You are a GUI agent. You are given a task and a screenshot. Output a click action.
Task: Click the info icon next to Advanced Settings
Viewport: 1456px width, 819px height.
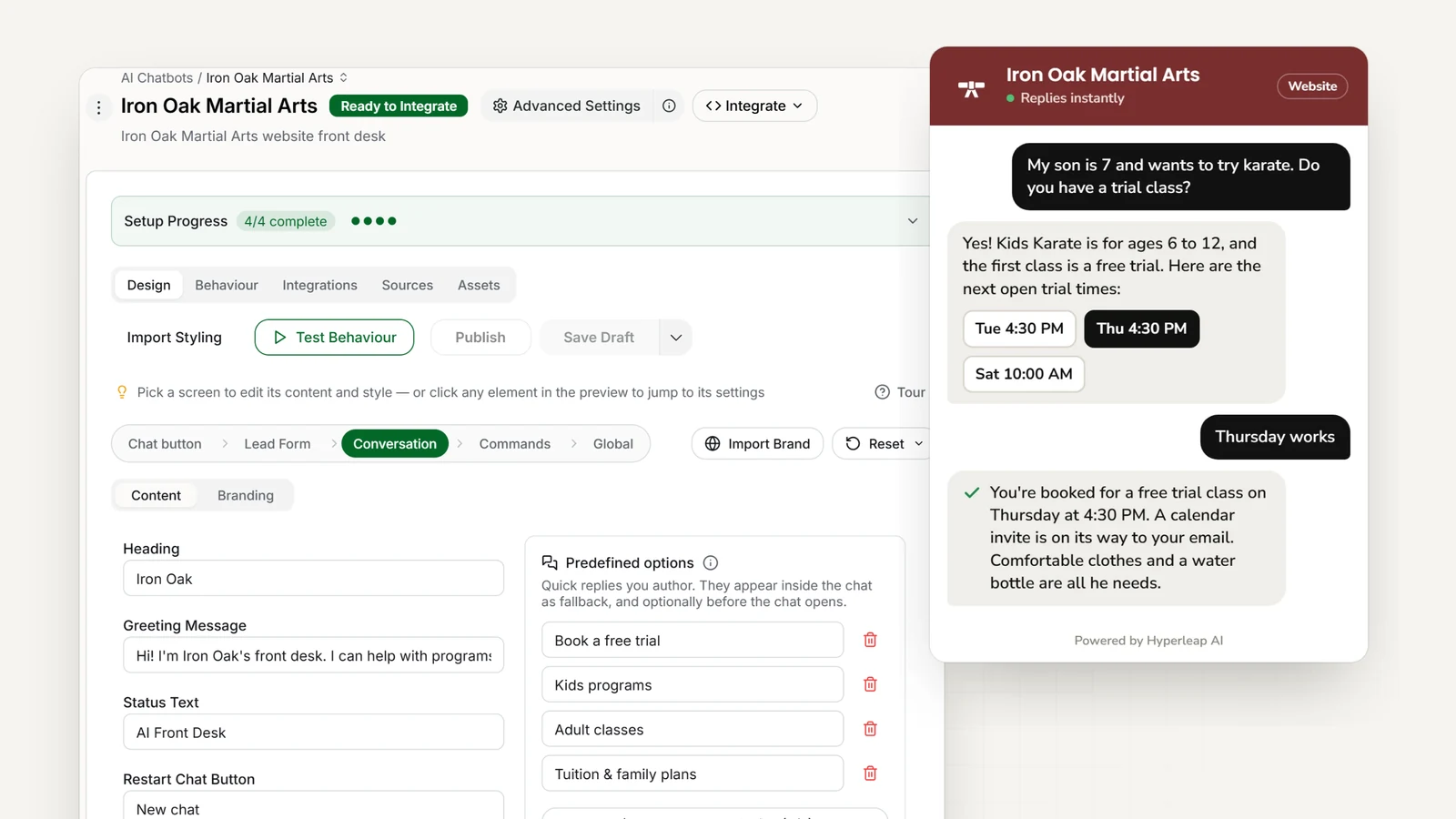tap(669, 106)
